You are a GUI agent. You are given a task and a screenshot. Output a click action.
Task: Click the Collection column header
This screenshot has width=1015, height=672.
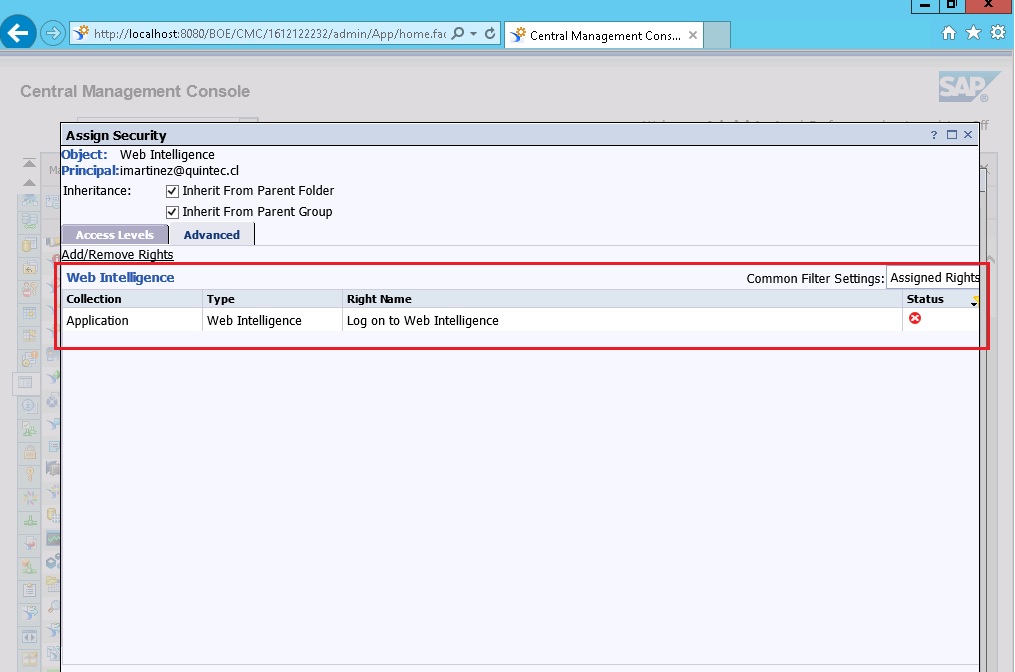pyautogui.click(x=132, y=299)
